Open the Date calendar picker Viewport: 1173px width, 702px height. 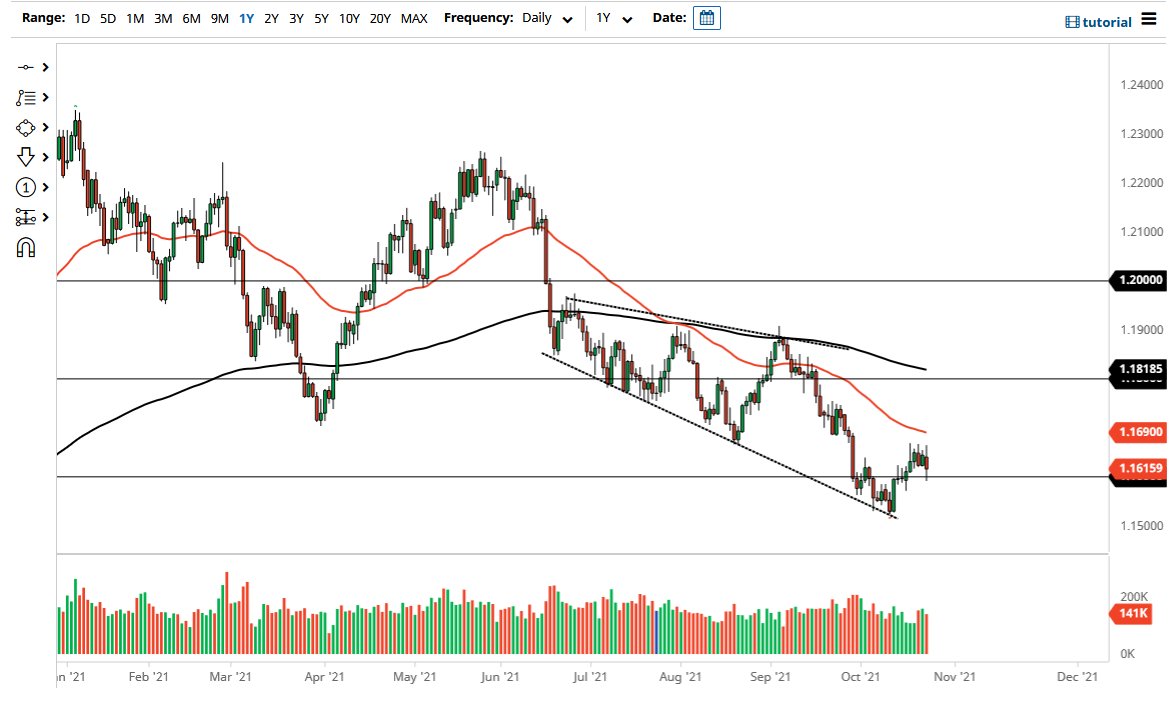click(707, 17)
